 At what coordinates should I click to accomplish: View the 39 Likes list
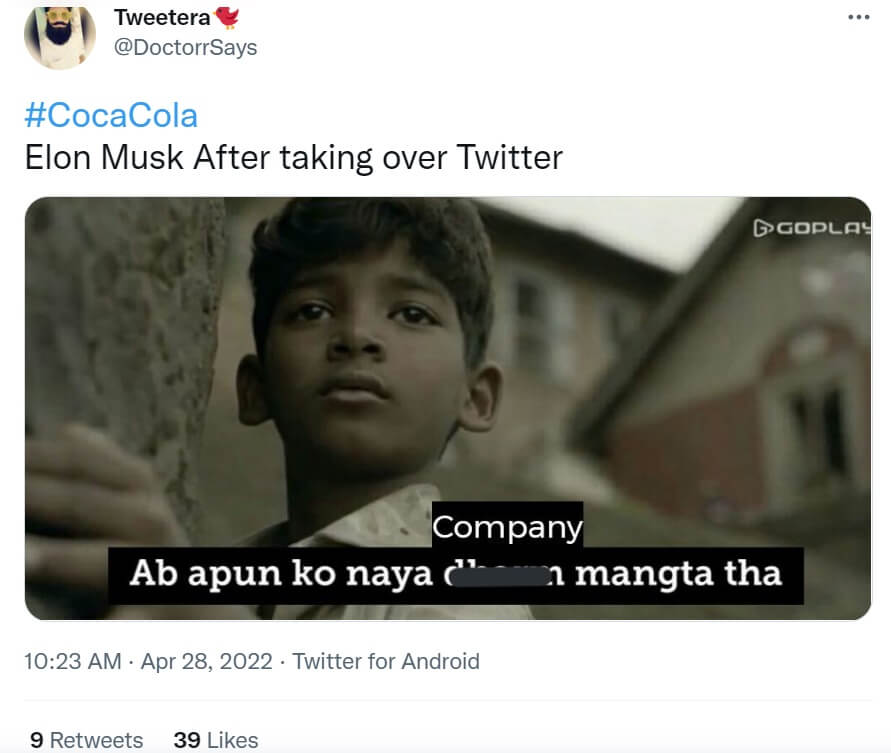(215, 740)
